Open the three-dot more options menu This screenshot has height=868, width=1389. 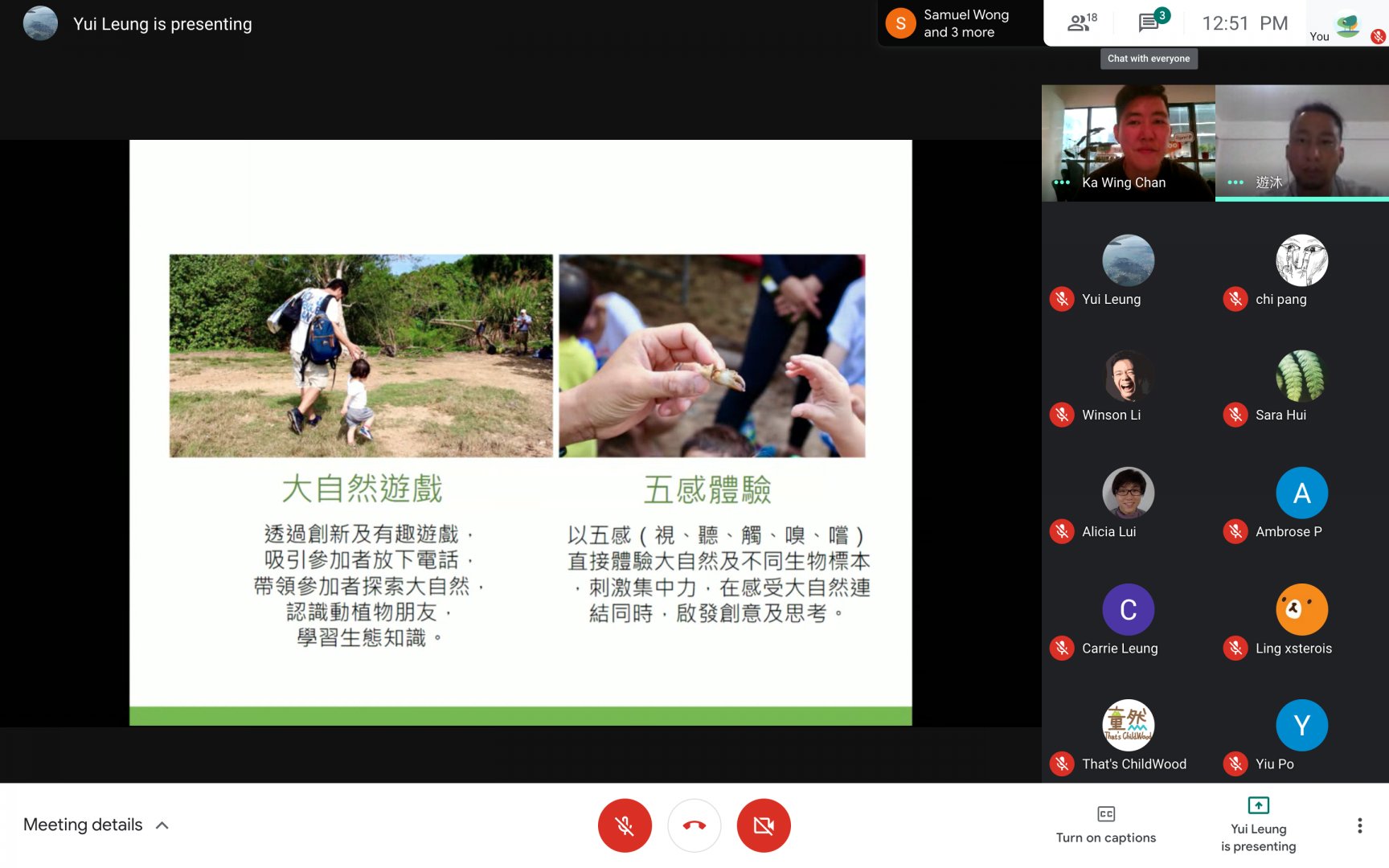click(1359, 825)
